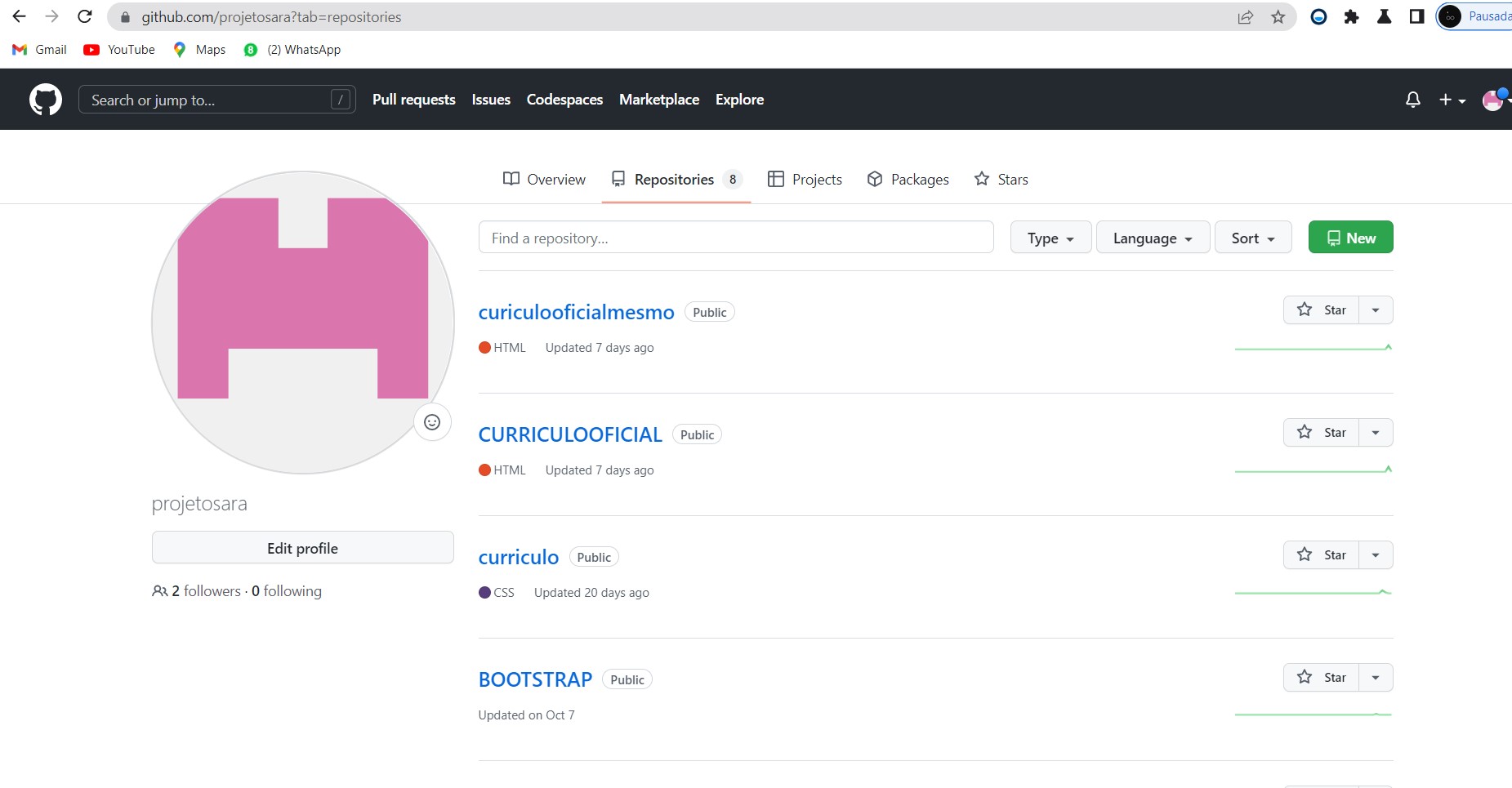Star the BOOTSTRAP repository
Screen dimensions: 1512x788
[1322, 678]
